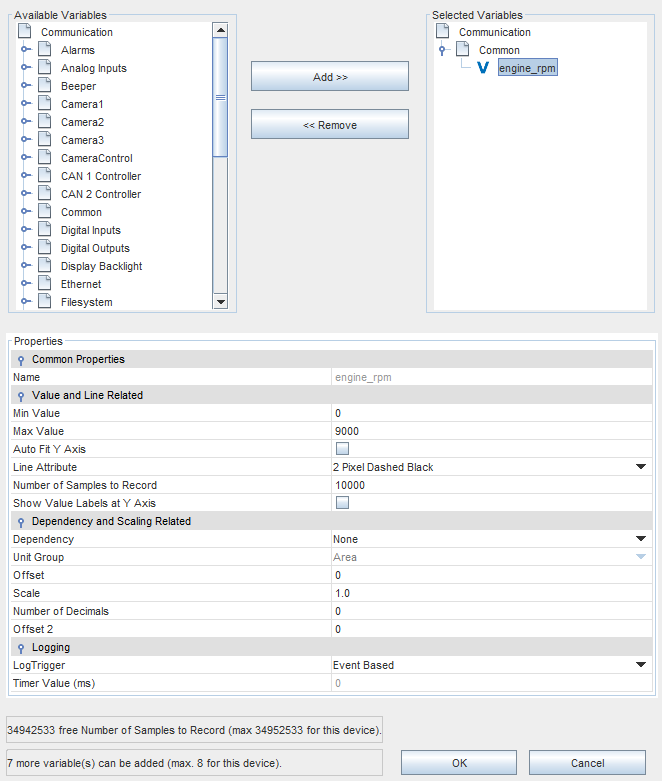Viewport: 662px width, 781px height.
Task: Click the Digital Inputs folder icon
Action: coord(45,229)
